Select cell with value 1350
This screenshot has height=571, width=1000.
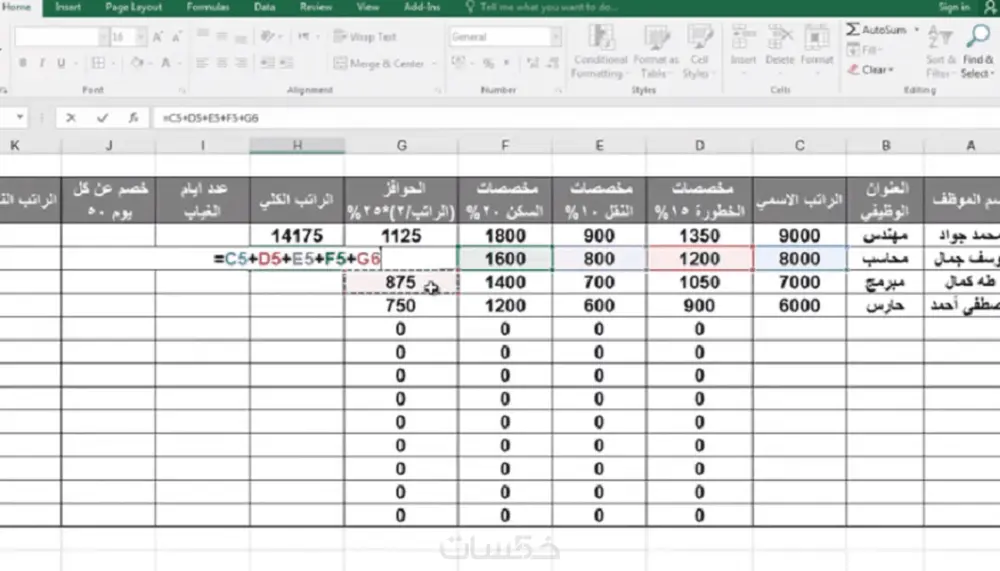pyautogui.click(x=700, y=235)
